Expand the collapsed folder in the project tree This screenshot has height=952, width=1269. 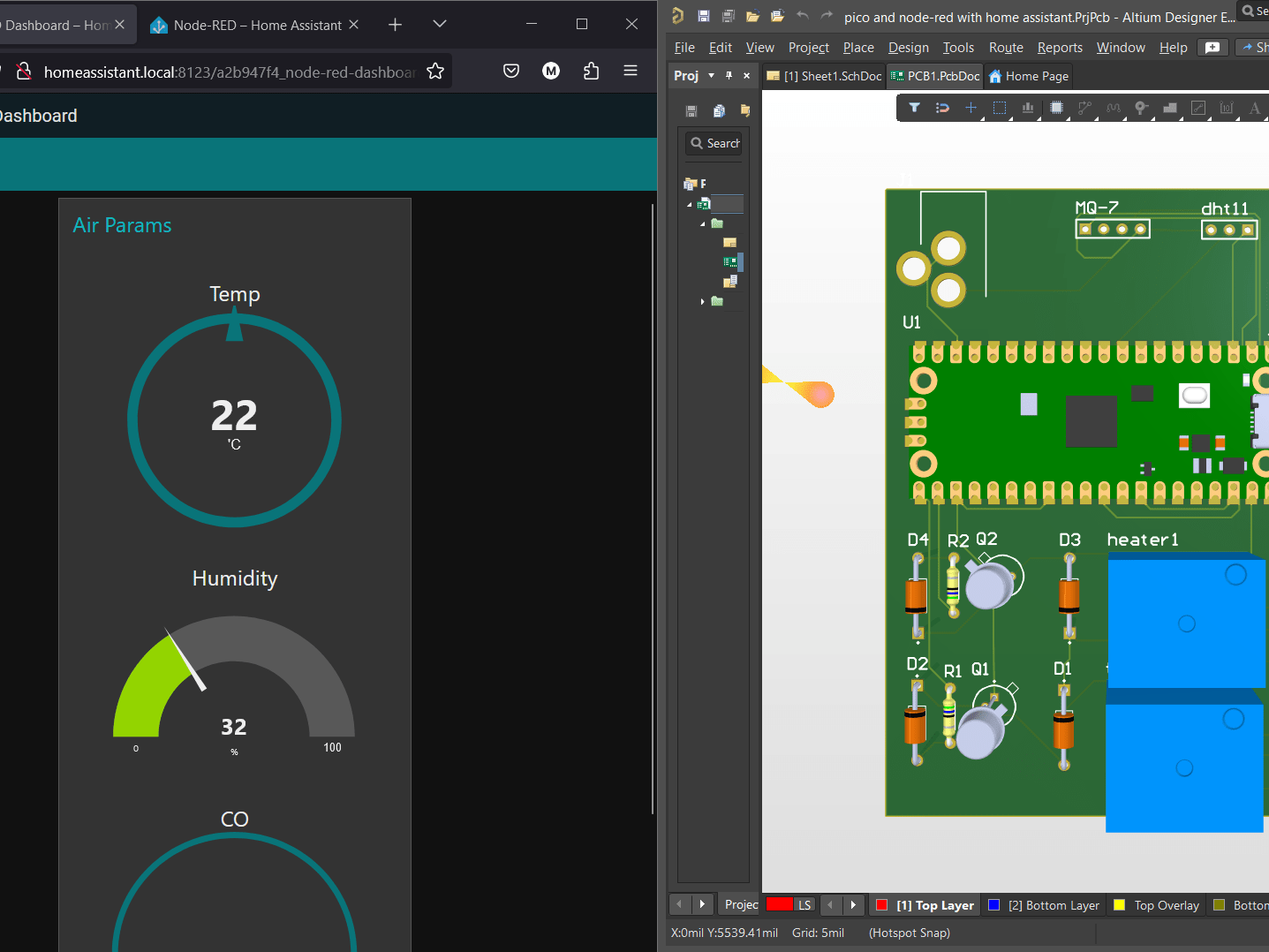tap(703, 301)
